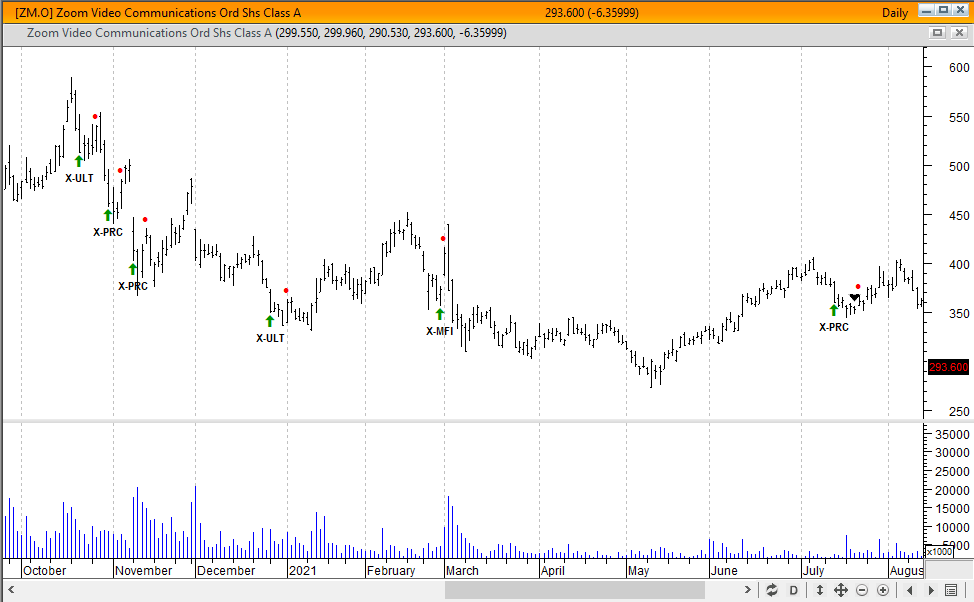The height and width of the screenshot is (602, 974).
Task: Click the red 293.600 last price tag
Action: pyautogui.click(x=949, y=367)
